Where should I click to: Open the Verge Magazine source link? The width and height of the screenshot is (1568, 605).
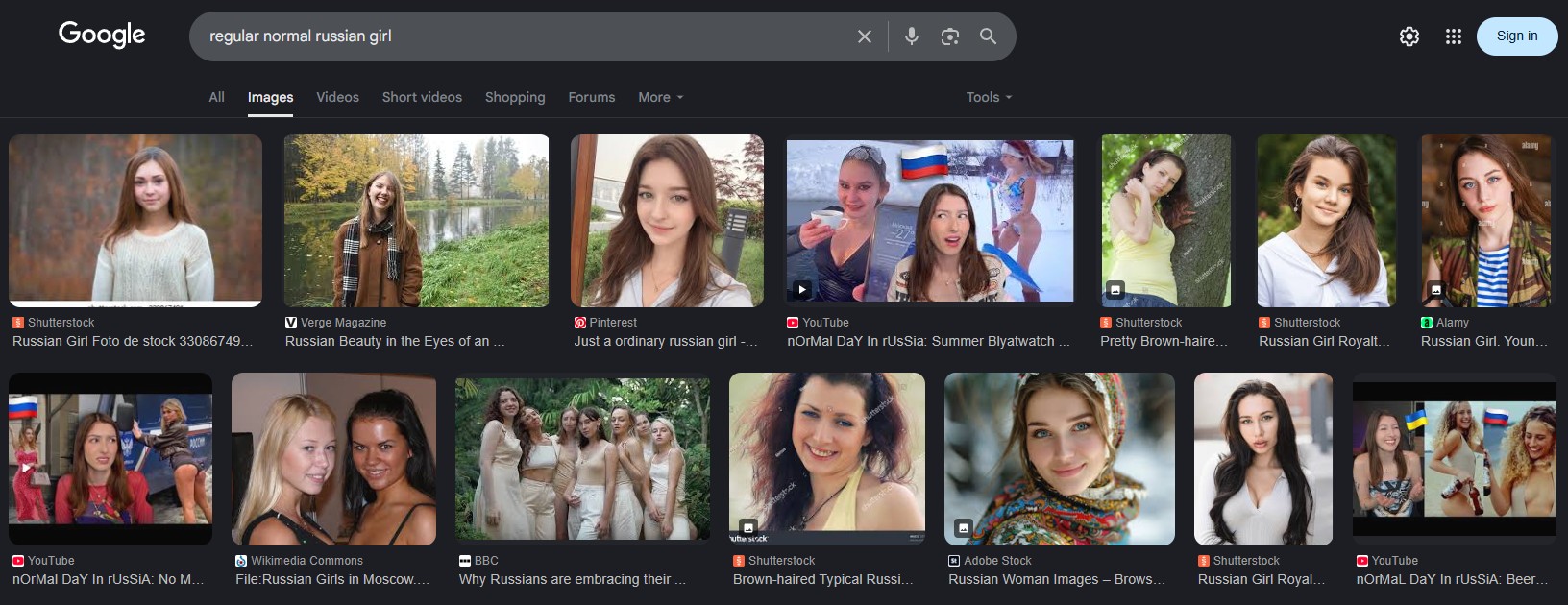(343, 323)
